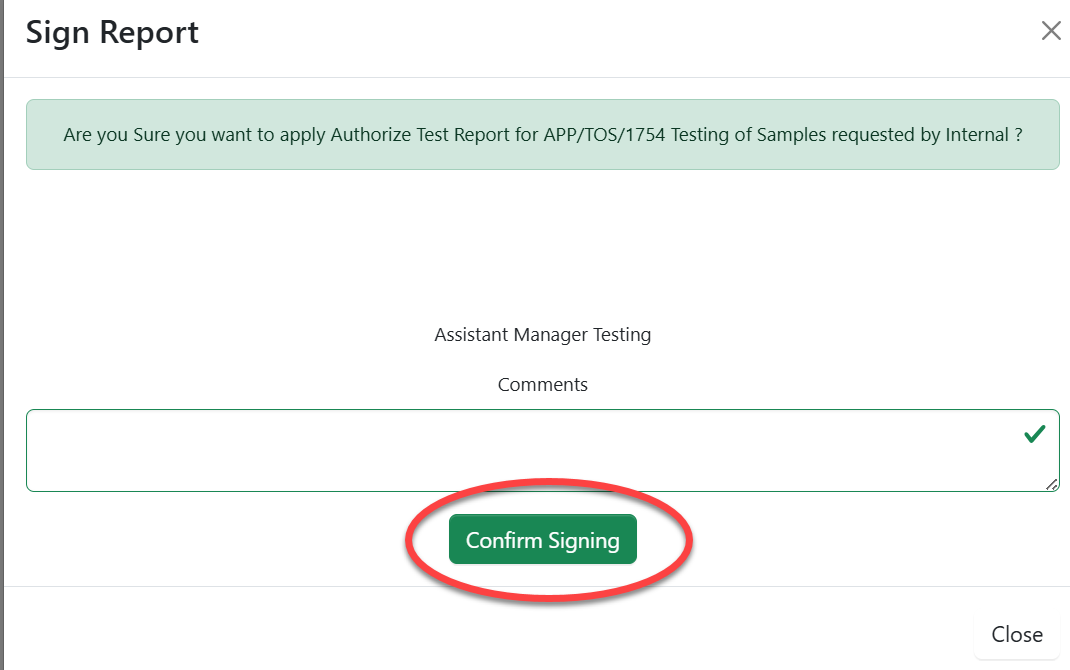Click the divider line below the title
This screenshot has width=1070, height=670.
pos(542,77)
